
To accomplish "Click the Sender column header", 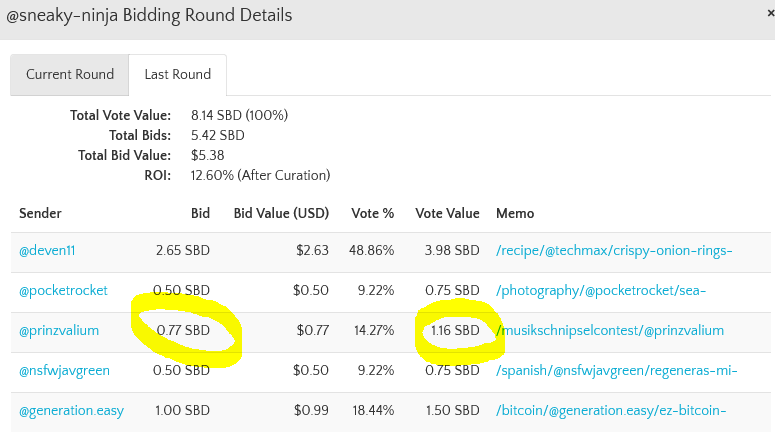I will coord(40,213).
